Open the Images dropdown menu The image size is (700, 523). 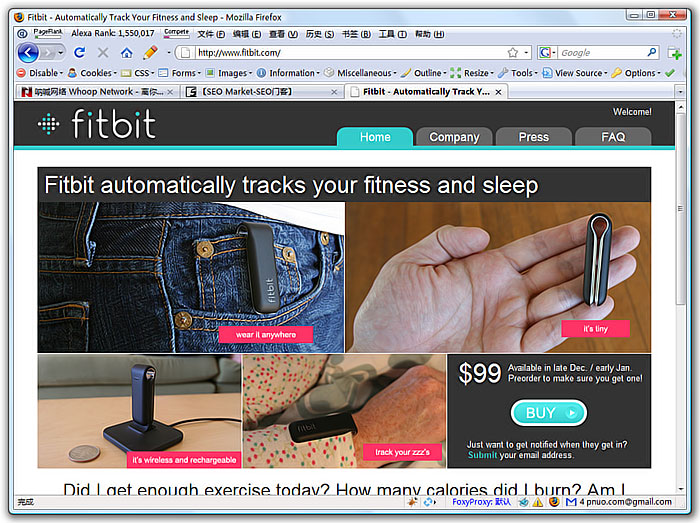click(x=229, y=73)
